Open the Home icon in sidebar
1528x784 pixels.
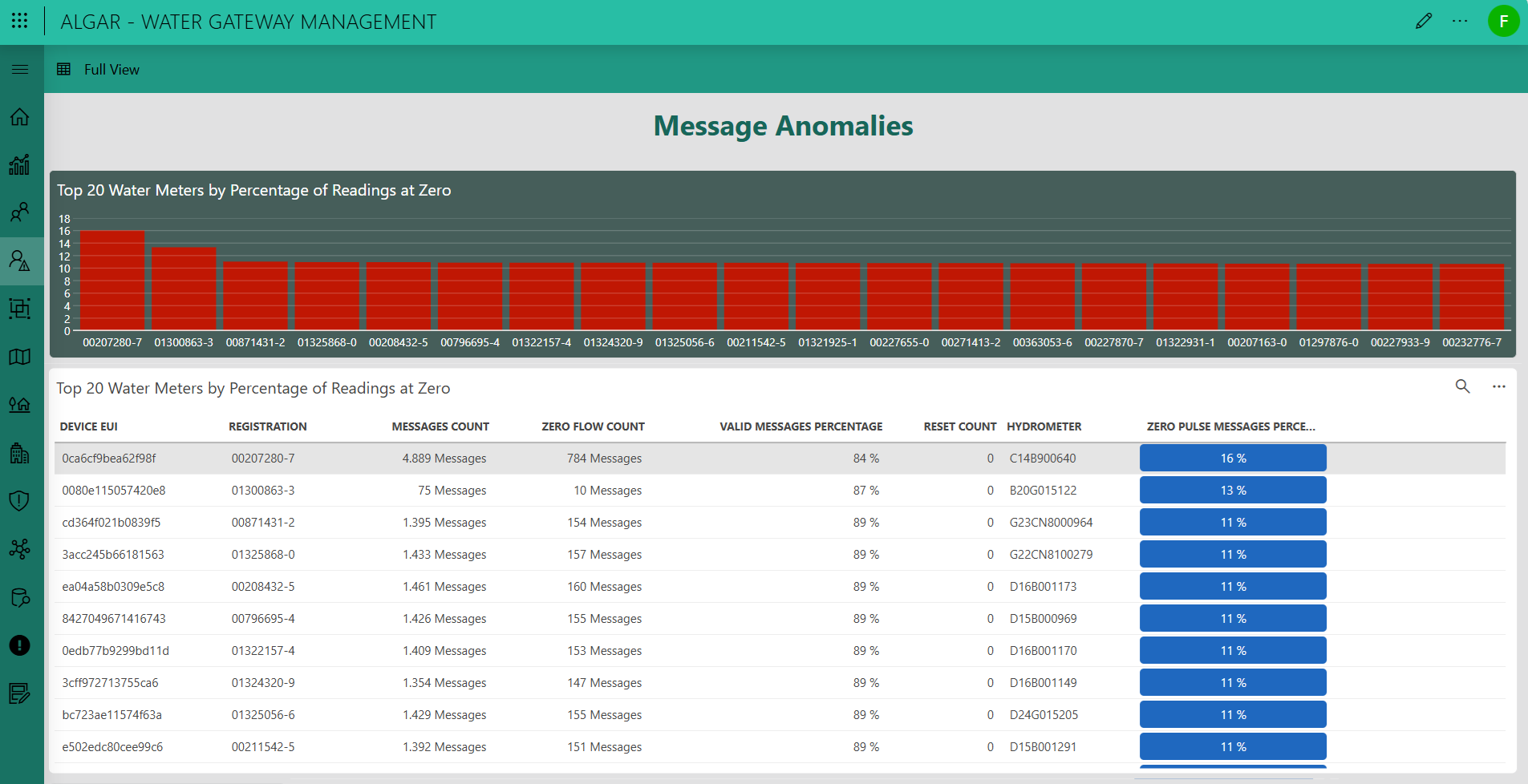click(20, 117)
